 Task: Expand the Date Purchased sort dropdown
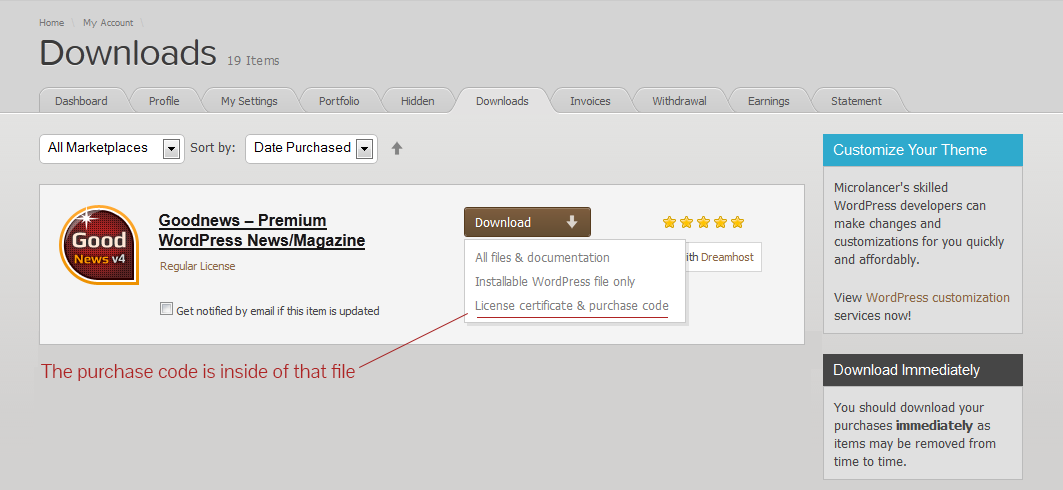364,149
